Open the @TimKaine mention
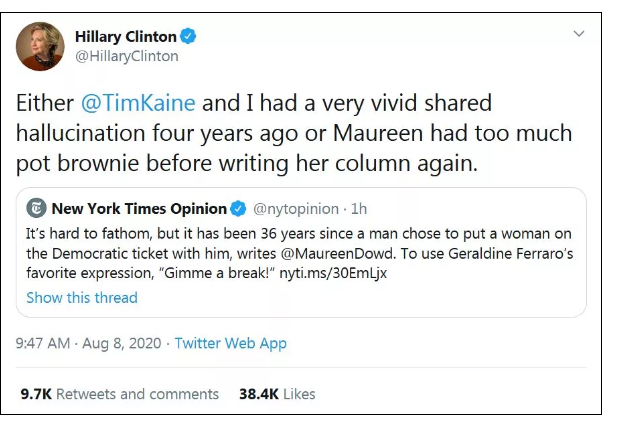 tap(138, 103)
